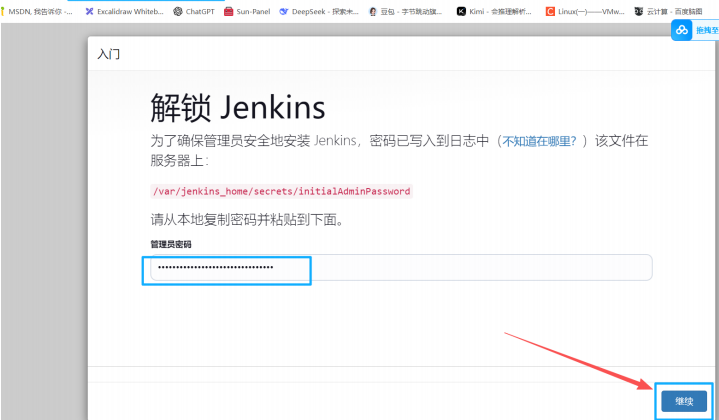Click the 请从本地复制密码并粘贴到下面 text

248,220
